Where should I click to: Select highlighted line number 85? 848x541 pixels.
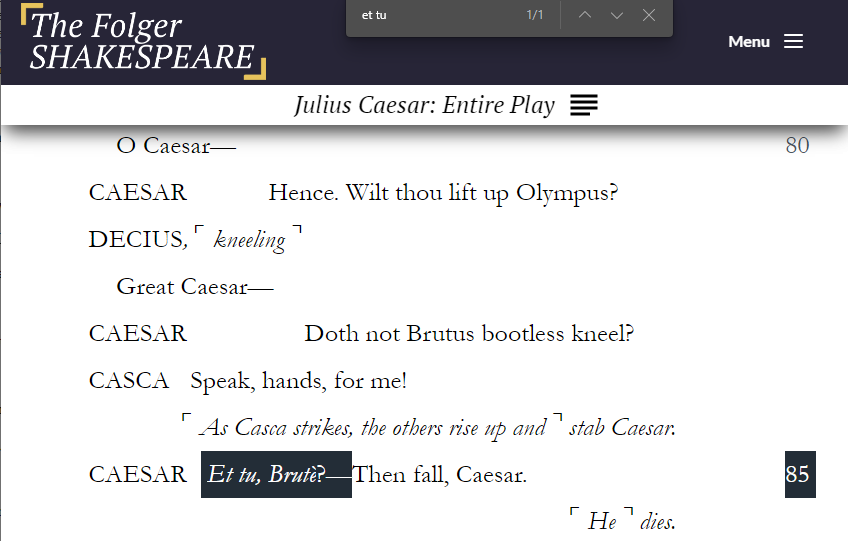[x=798, y=474]
